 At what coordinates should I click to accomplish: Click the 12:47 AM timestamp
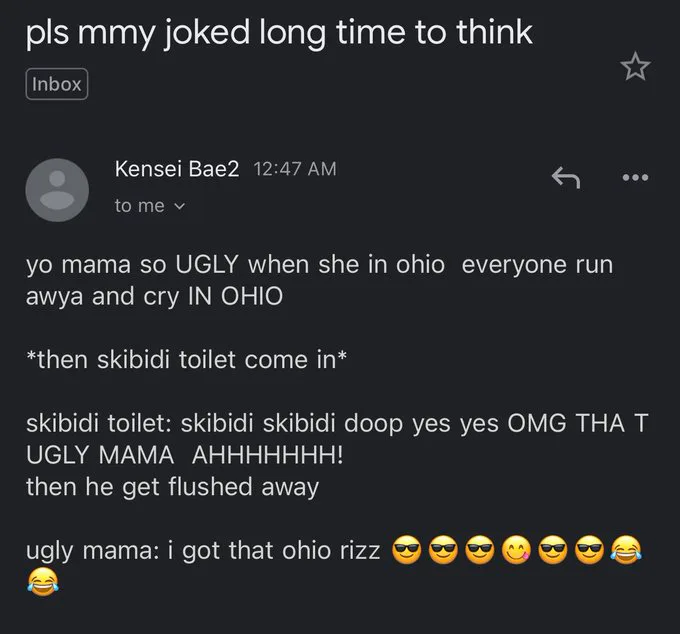(x=296, y=169)
